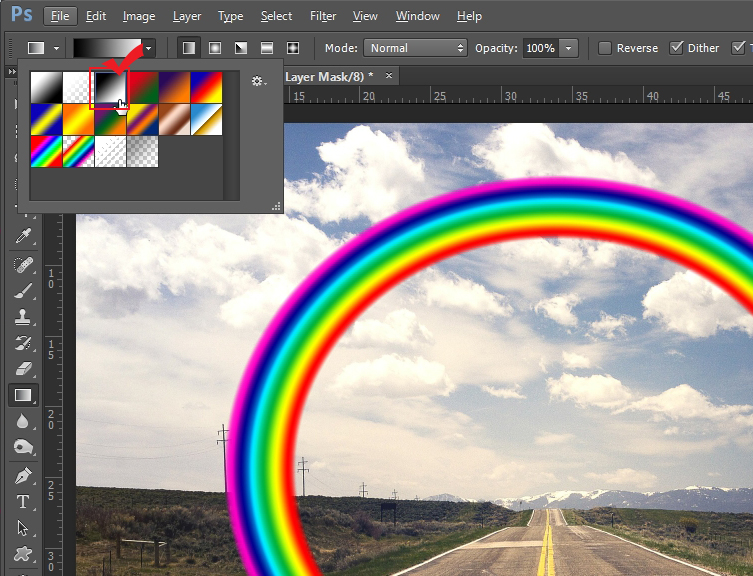
Task: Choose Reflected Gradient style
Action: tap(267, 48)
